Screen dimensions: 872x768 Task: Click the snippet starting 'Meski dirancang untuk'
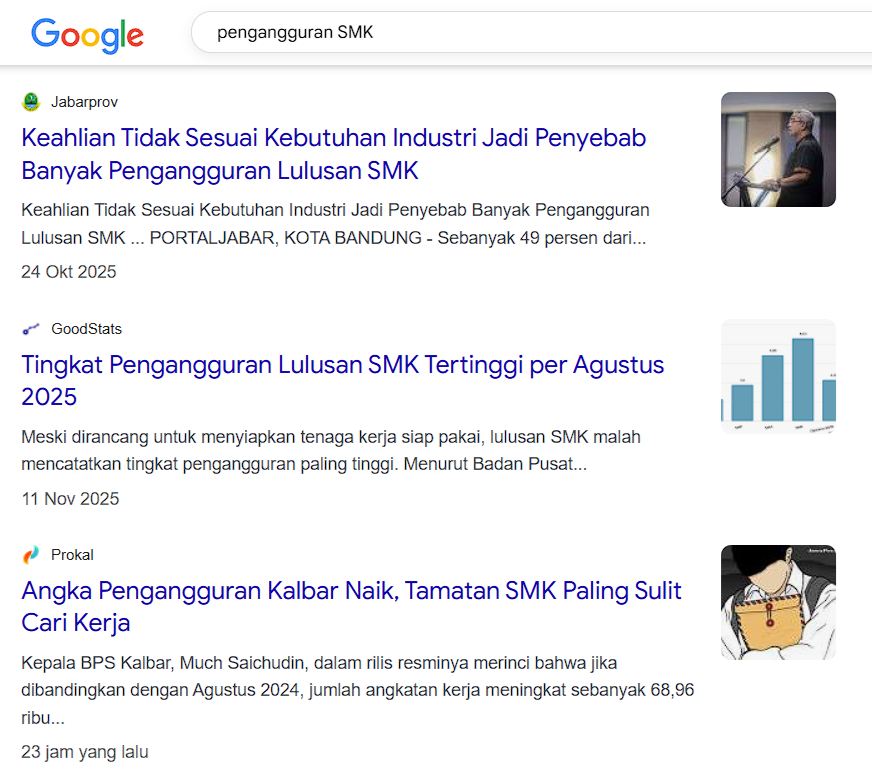331,450
